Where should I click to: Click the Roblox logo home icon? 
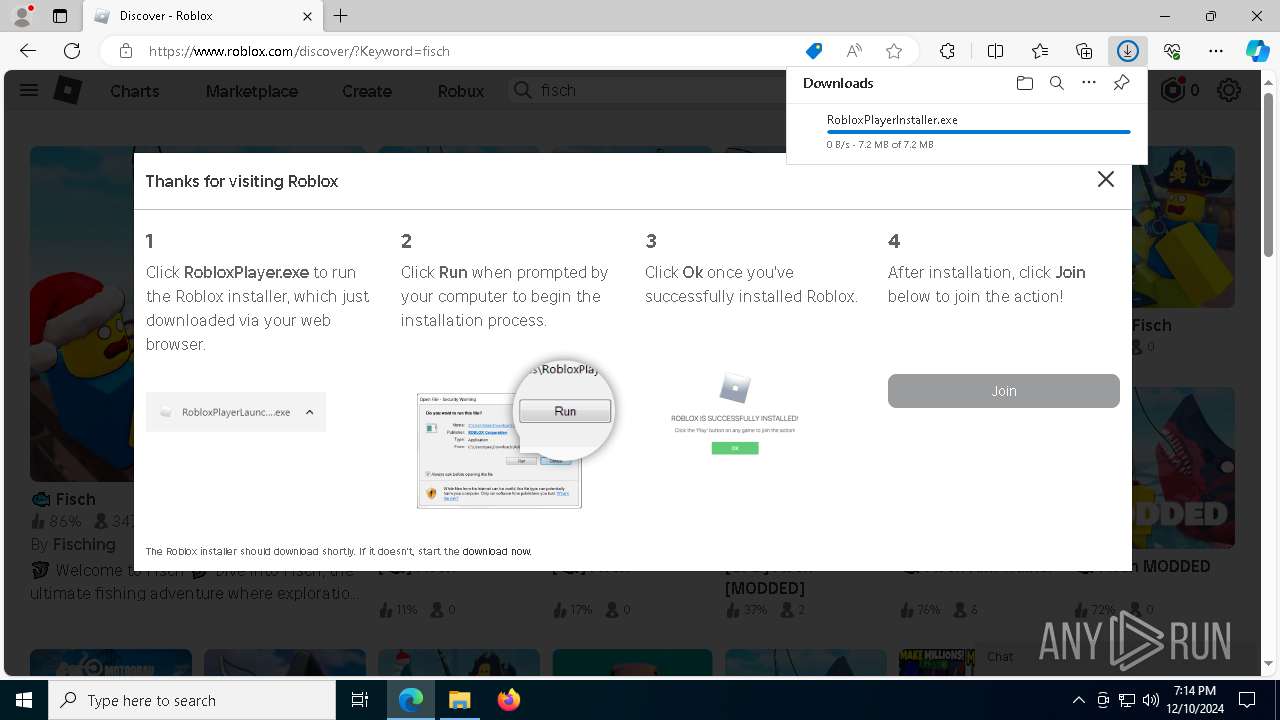click(x=68, y=91)
